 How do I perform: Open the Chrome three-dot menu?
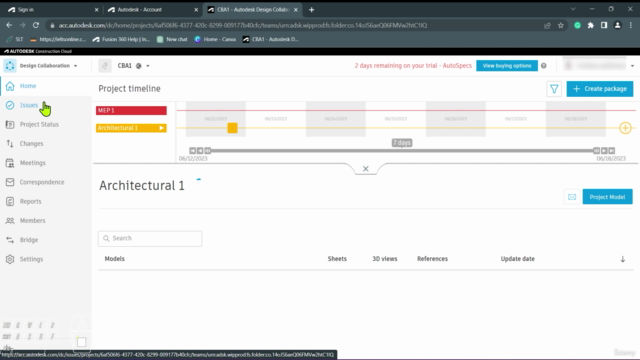[x=631, y=25]
